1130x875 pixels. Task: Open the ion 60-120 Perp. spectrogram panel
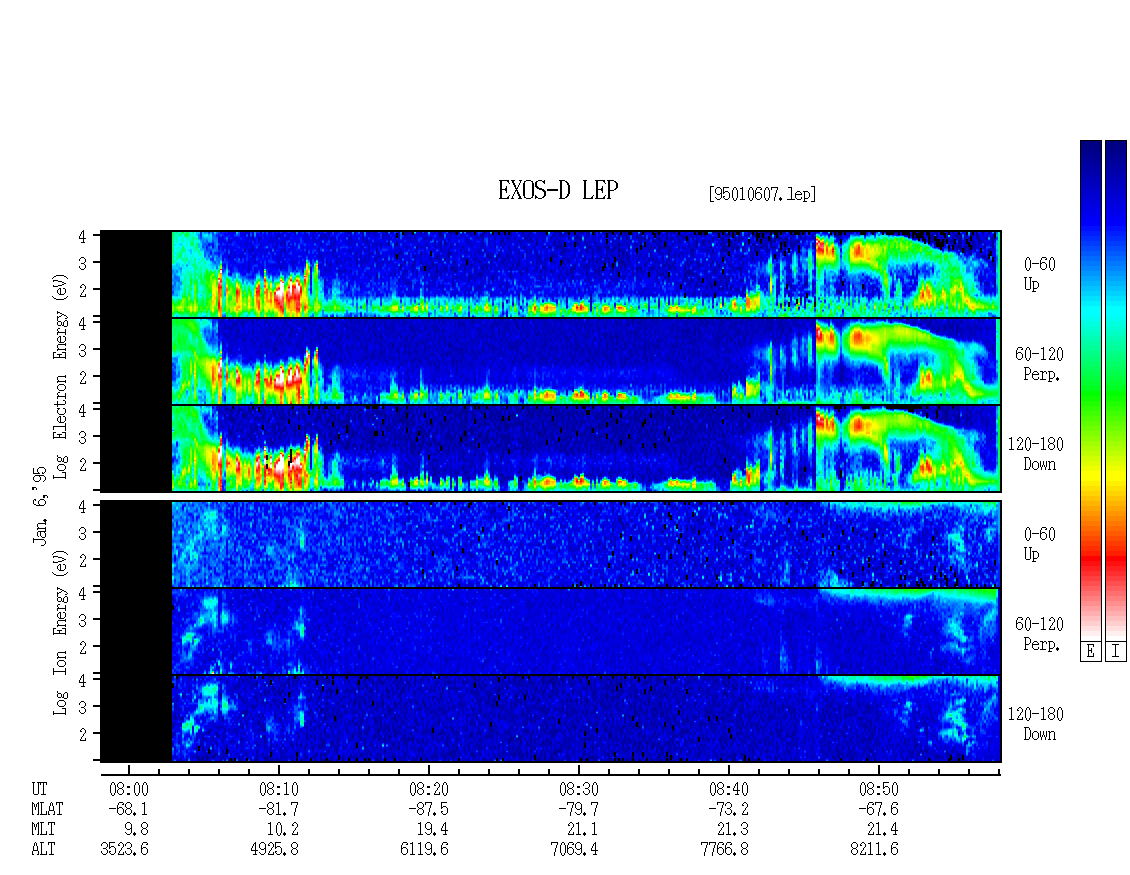point(551,631)
